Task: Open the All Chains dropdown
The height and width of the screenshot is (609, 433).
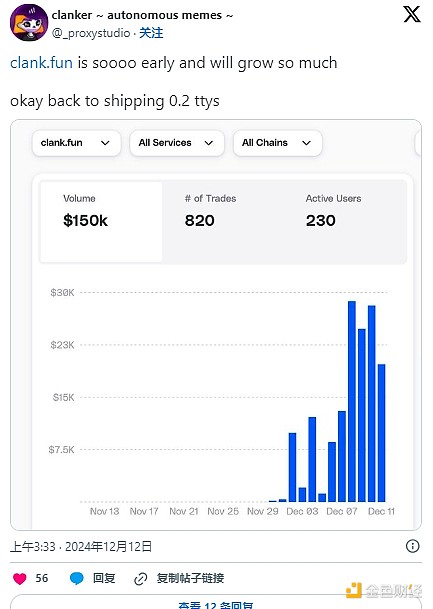Action: pos(278,143)
